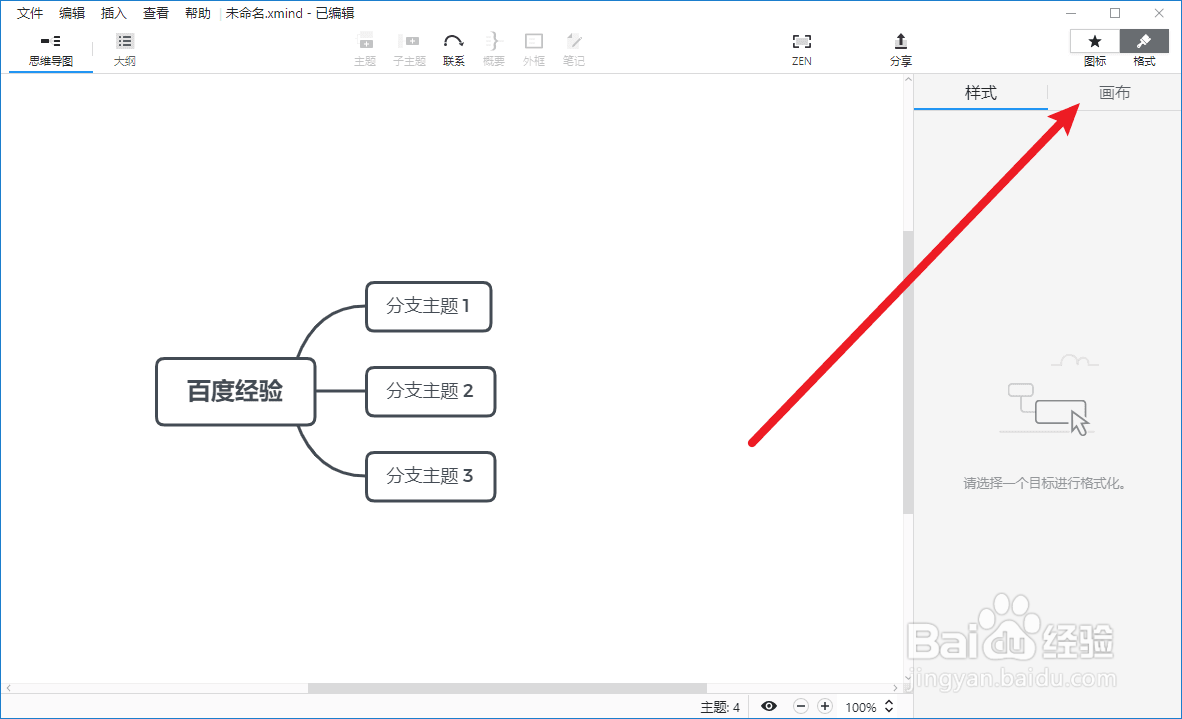Enter ZEN mode
The width and height of the screenshot is (1182, 719).
click(x=802, y=50)
